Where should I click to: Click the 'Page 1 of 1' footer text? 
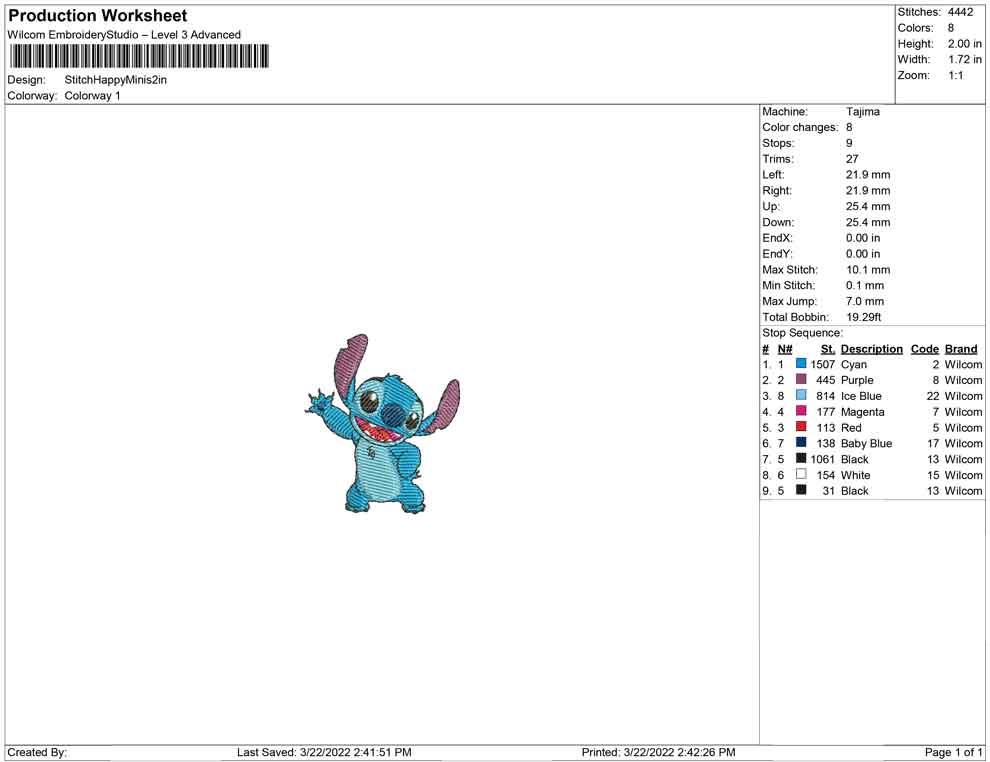point(953,752)
